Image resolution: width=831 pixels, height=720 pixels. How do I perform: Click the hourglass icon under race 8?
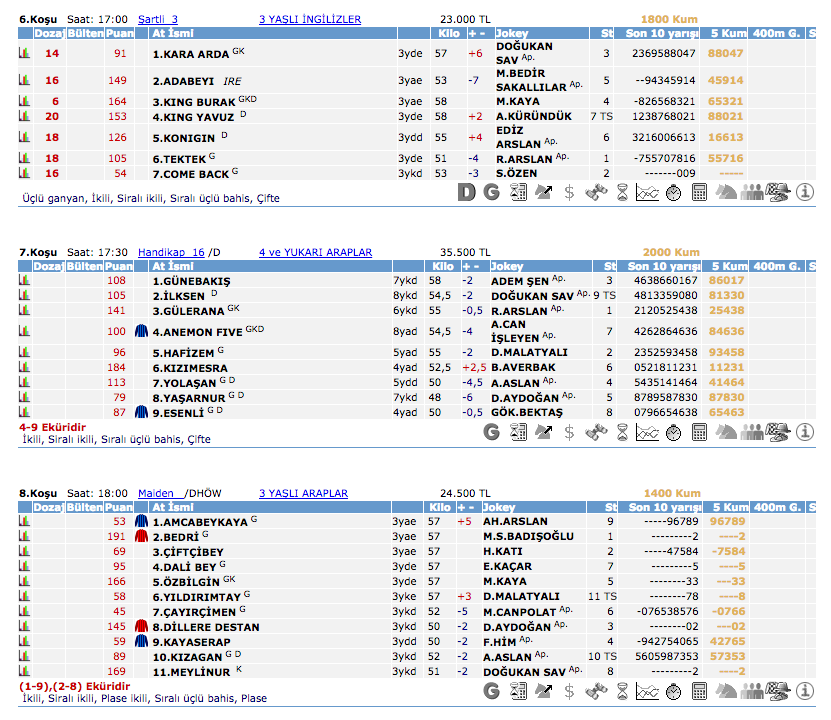621,692
